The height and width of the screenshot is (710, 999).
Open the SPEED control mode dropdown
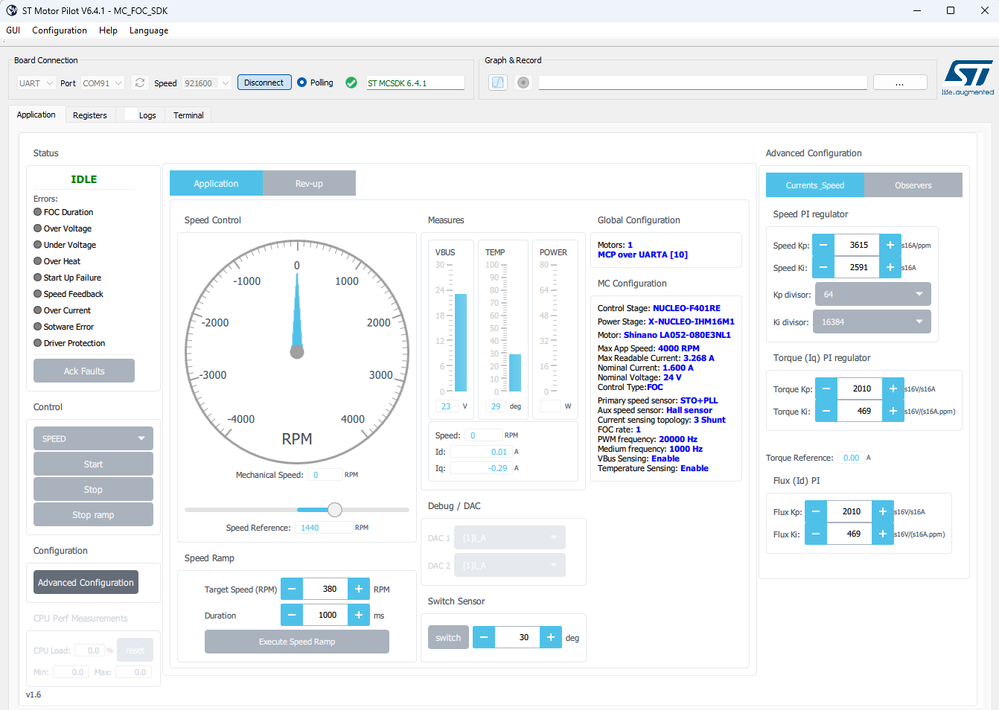93,438
